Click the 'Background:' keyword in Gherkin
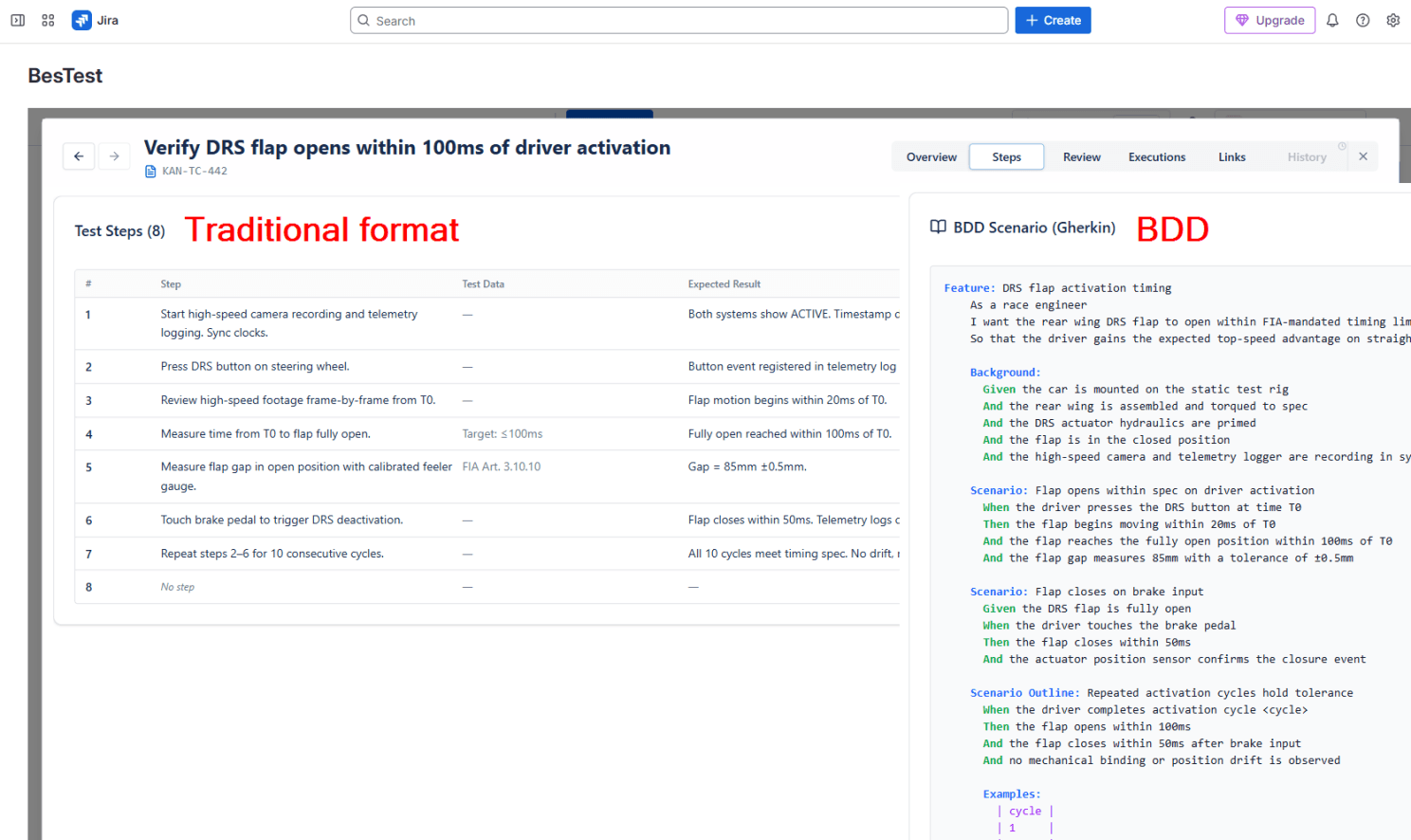The image size is (1411, 840). pyautogui.click(x=1005, y=373)
